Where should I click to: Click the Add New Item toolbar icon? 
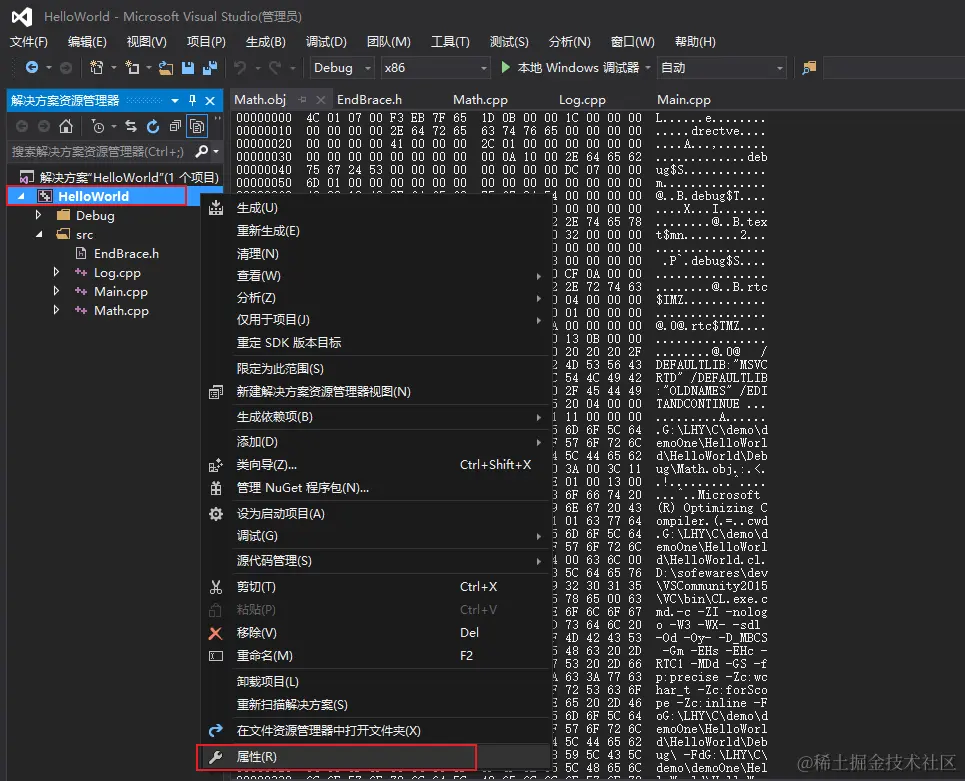pos(132,68)
